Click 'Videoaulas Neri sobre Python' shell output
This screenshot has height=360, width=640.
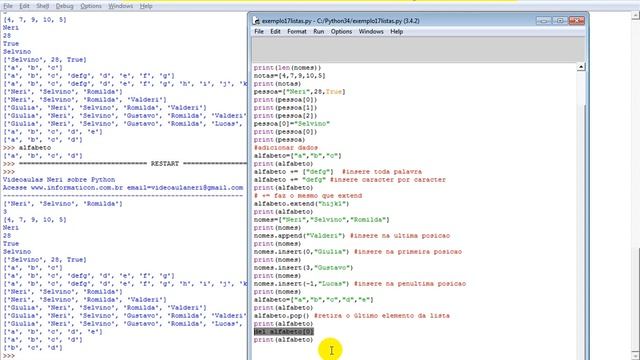pos(59,180)
